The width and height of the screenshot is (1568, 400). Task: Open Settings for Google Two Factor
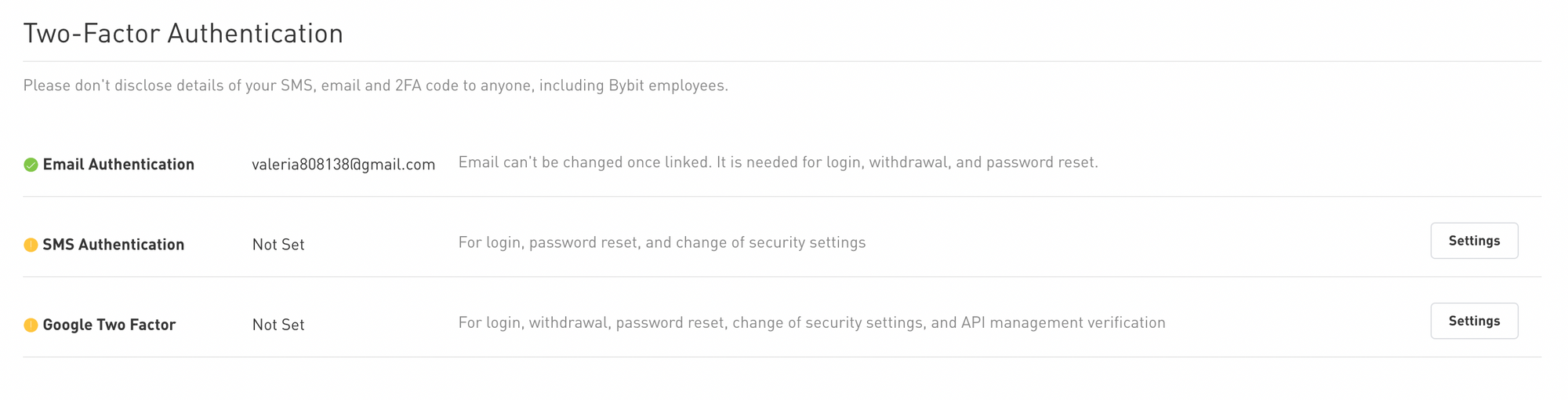[1474, 321]
